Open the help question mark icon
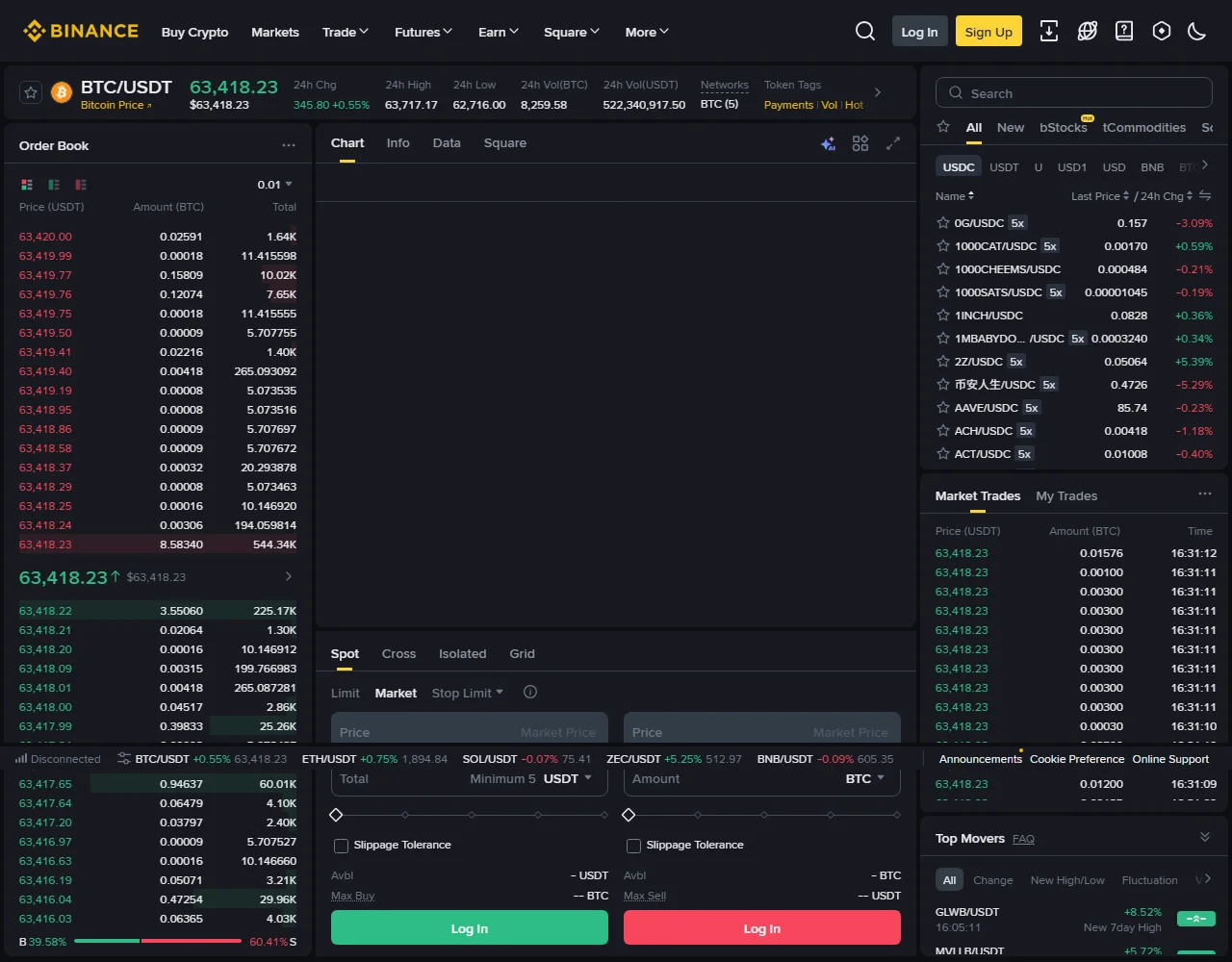Image resolution: width=1232 pixels, height=962 pixels. pos(1124,32)
